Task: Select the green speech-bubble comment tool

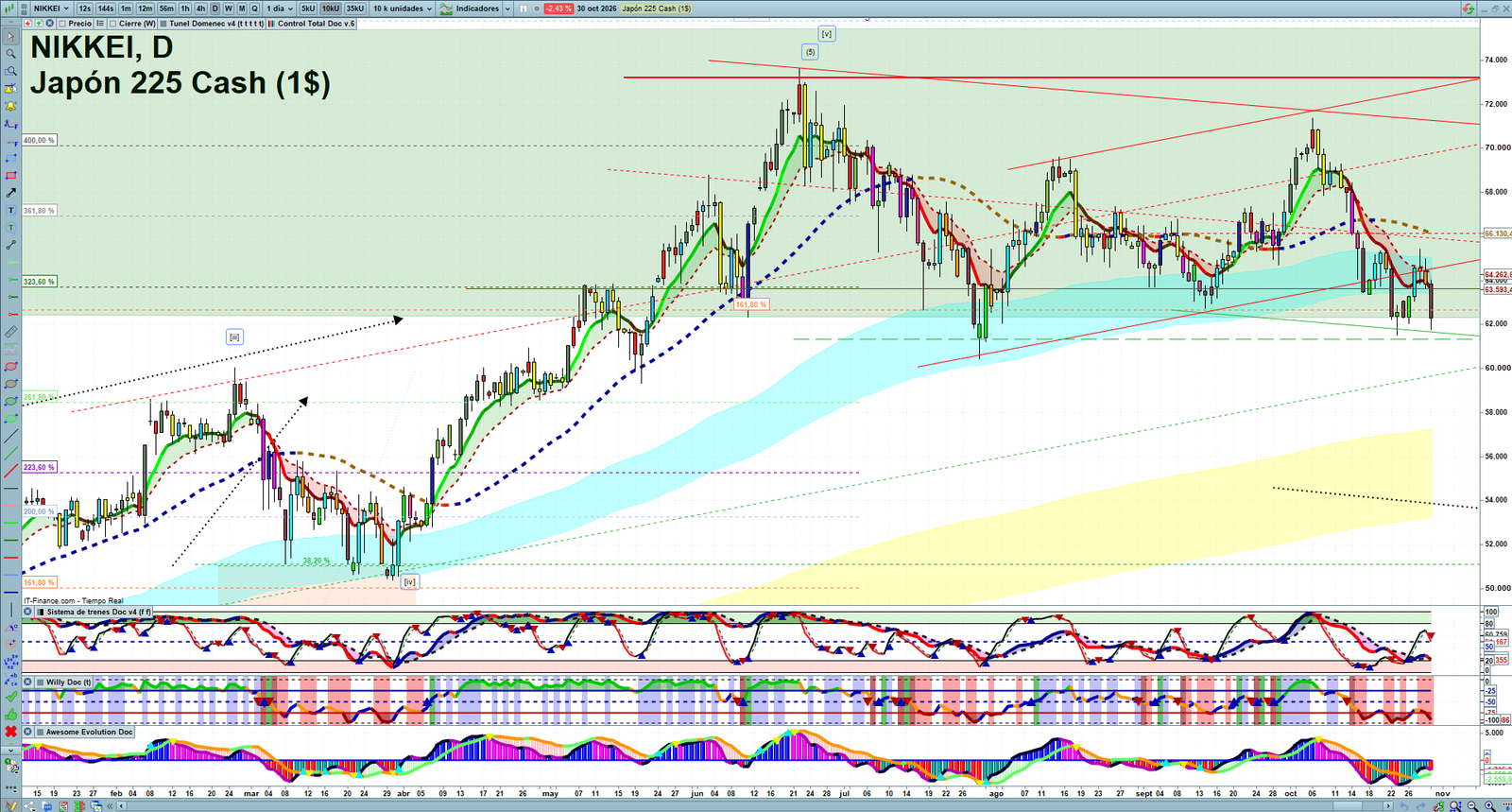Action: click(10, 228)
